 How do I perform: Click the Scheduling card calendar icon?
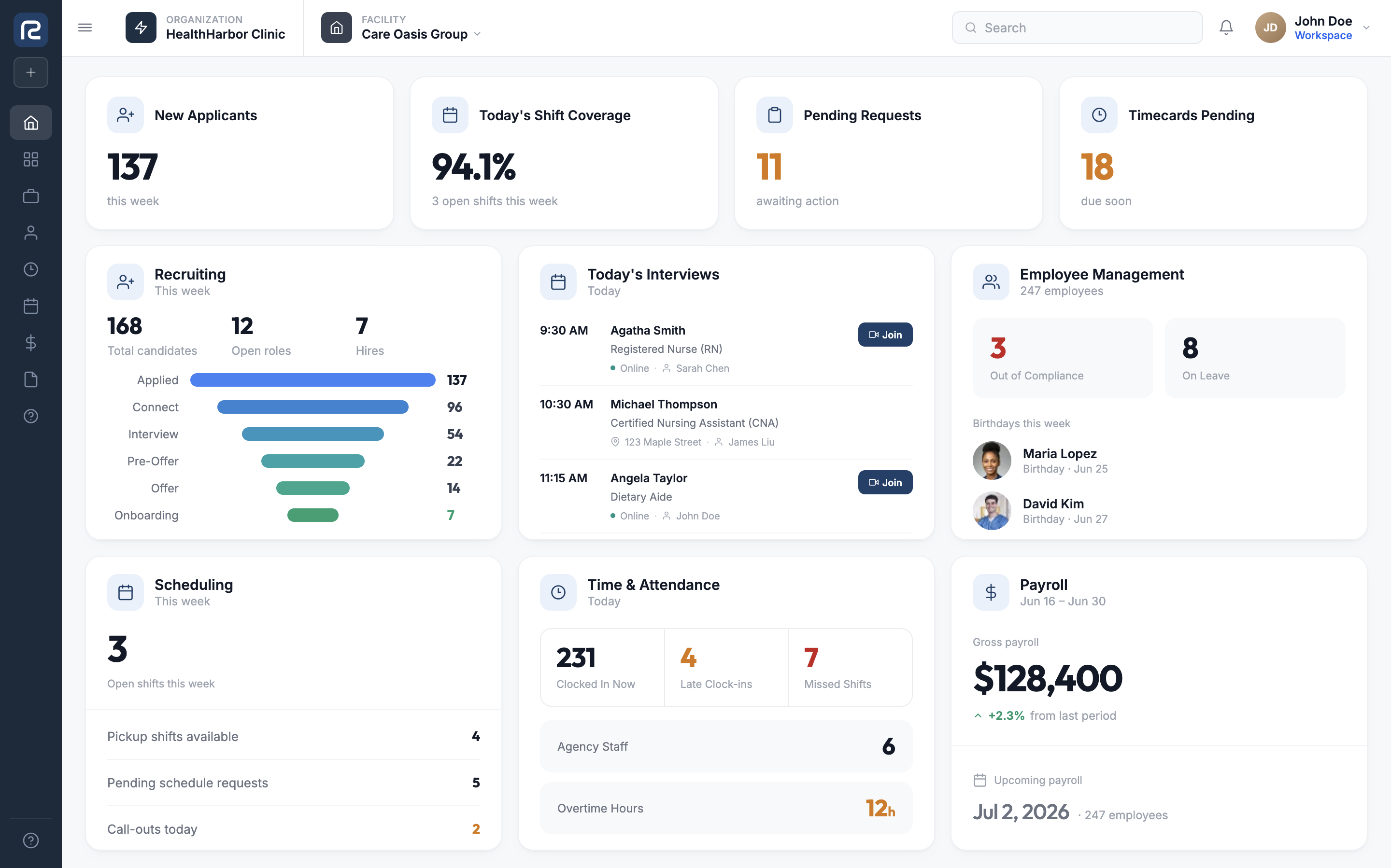click(125, 592)
